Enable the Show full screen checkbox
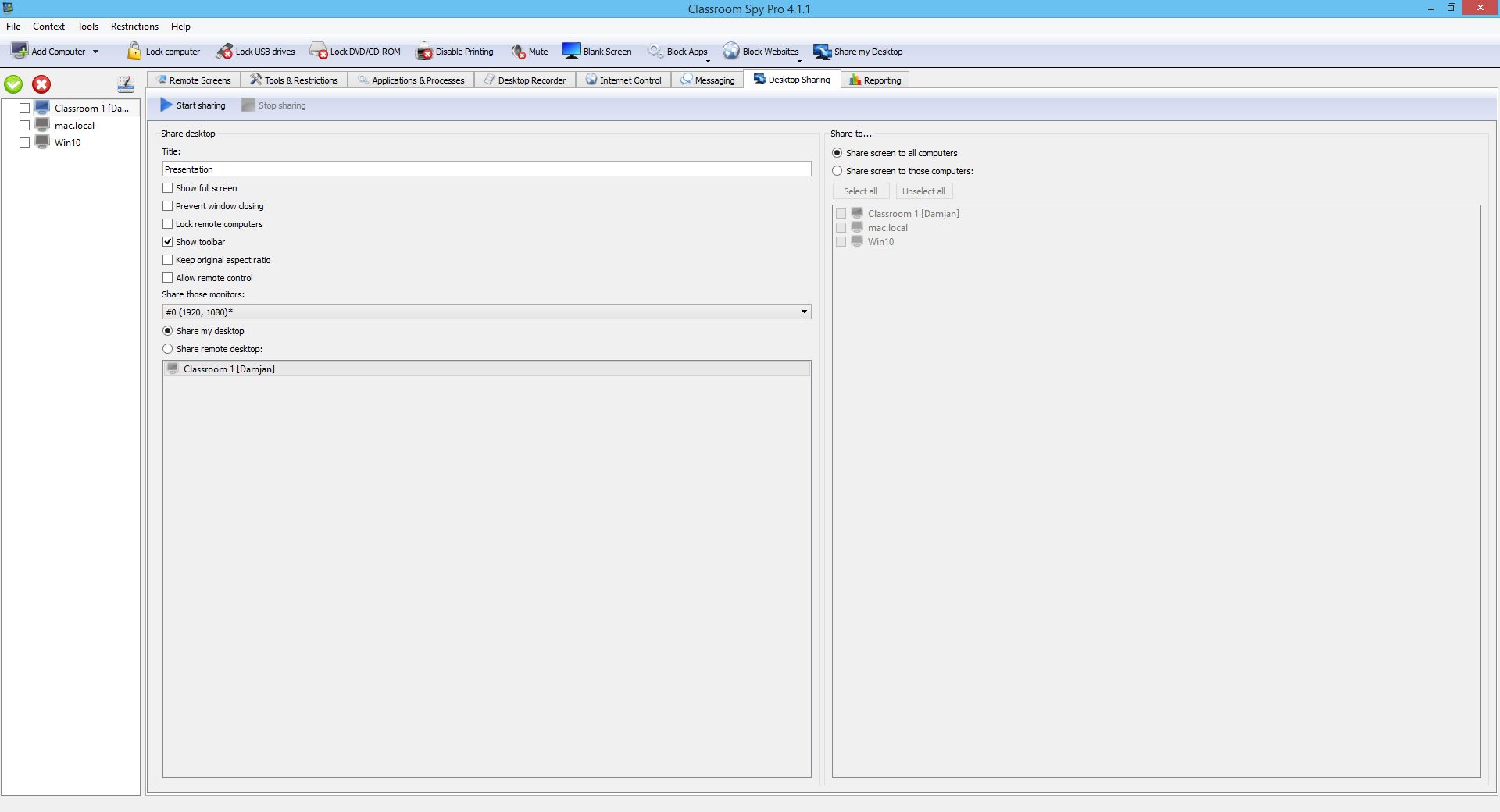This screenshot has width=1500, height=812. click(168, 188)
